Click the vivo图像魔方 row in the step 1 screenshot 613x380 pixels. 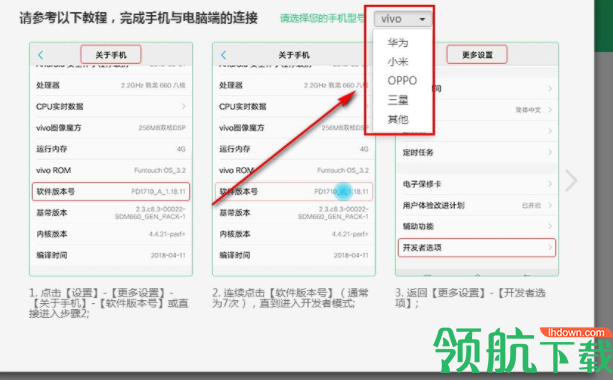tap(111, 128)
